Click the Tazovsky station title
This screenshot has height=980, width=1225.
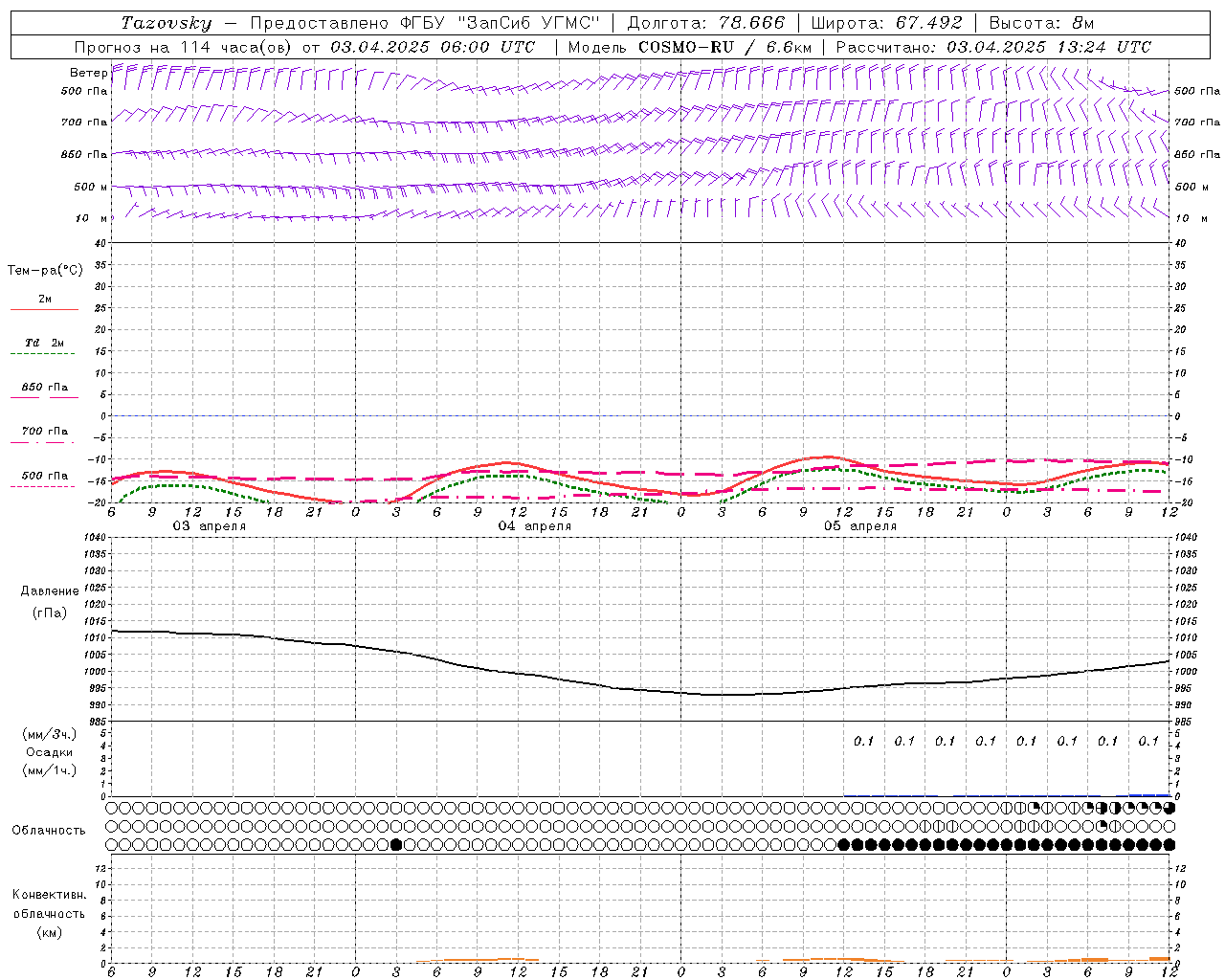point(166,23)
